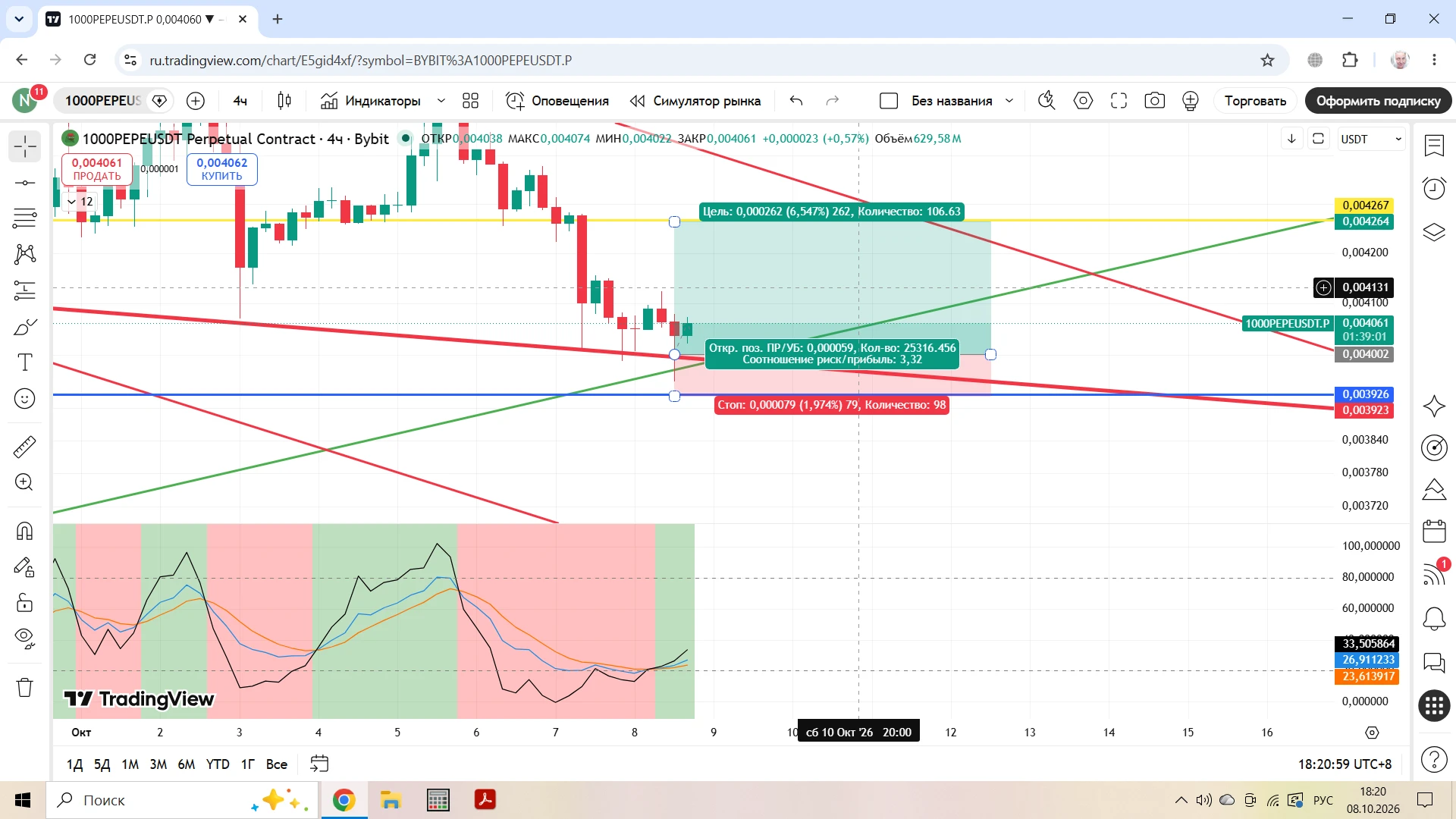Lock all drawing tools
This screenshot has width=1456, height=819.
coord(24,603)
